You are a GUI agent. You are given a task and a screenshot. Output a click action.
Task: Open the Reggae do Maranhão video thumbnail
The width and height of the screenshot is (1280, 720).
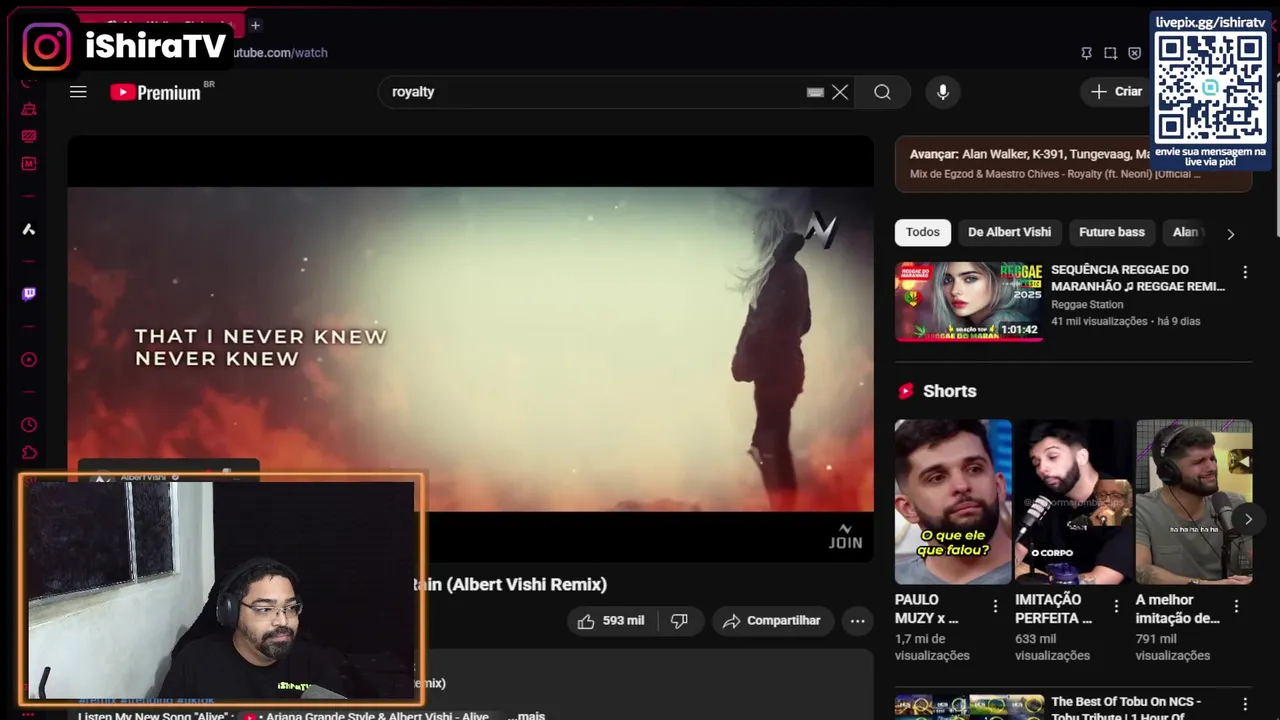[968, 302]
